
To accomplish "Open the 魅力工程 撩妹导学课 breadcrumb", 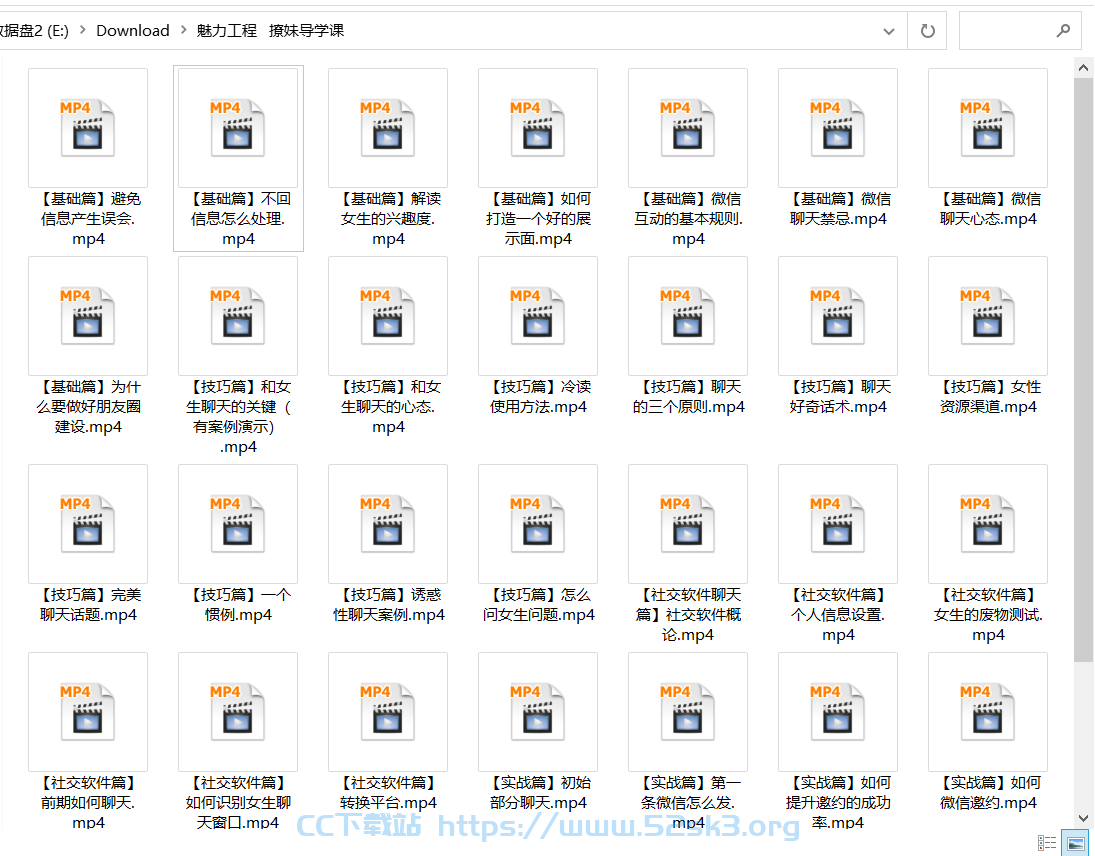I will [x=270, y=30].
